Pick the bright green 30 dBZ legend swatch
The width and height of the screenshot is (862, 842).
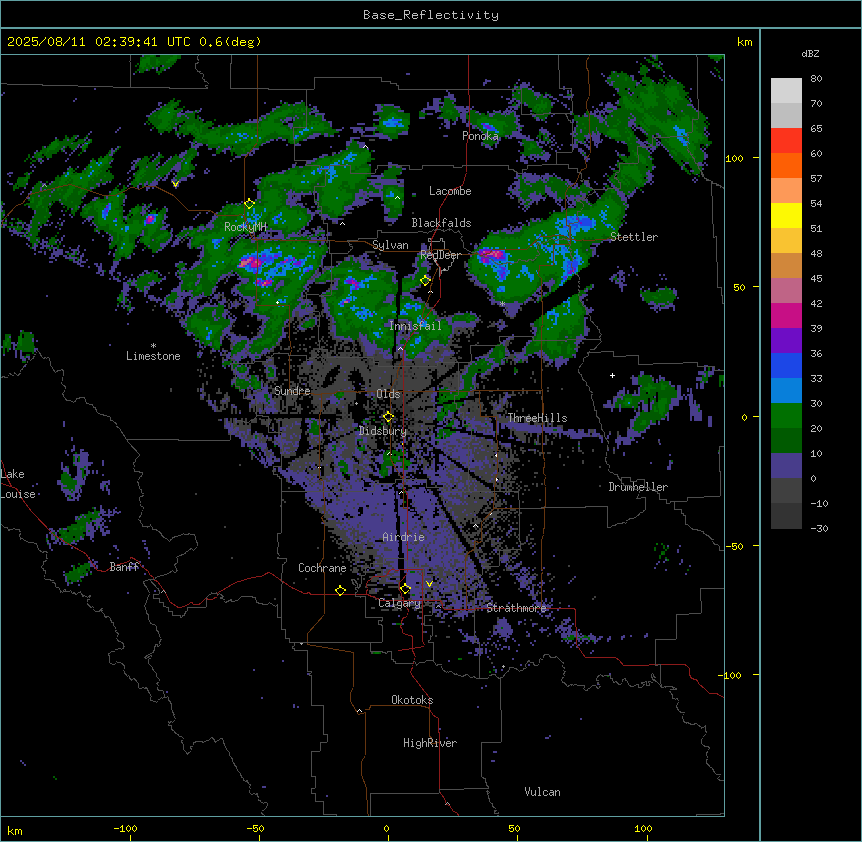786,416
